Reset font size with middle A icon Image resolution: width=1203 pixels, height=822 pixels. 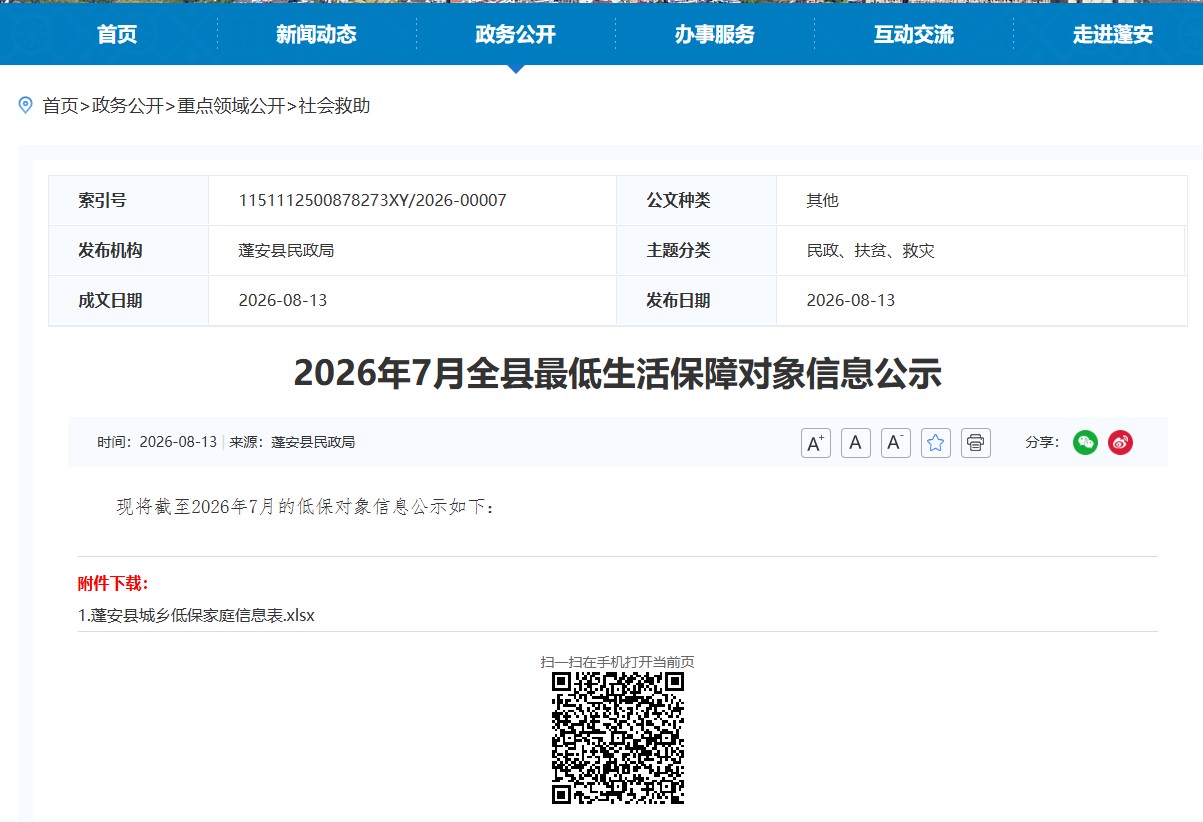(x=856, y=442)
